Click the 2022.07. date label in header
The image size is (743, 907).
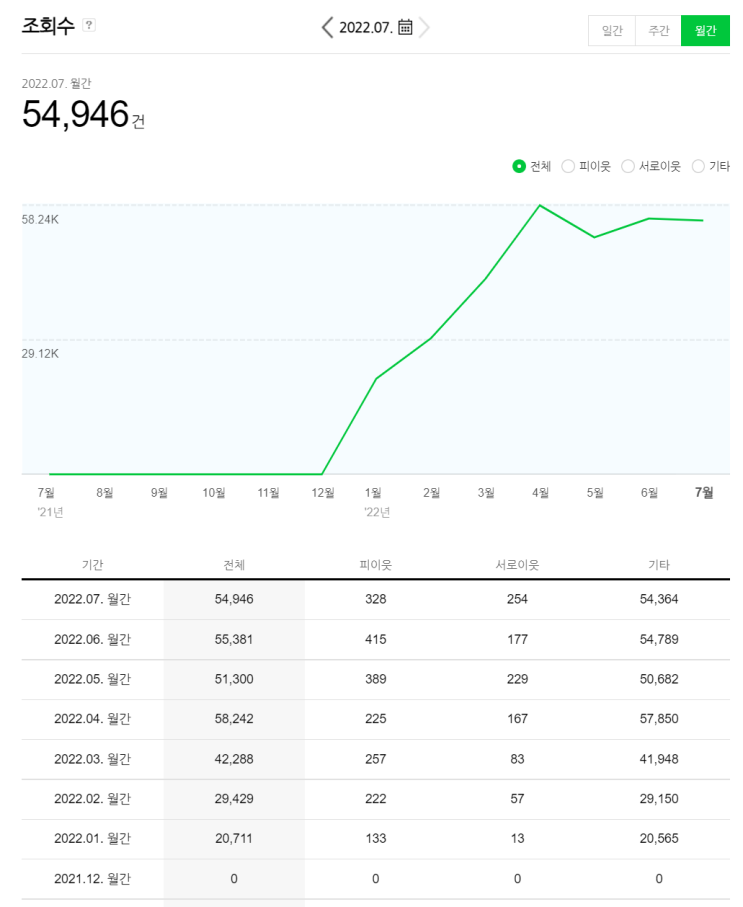(x=366, y=27)
